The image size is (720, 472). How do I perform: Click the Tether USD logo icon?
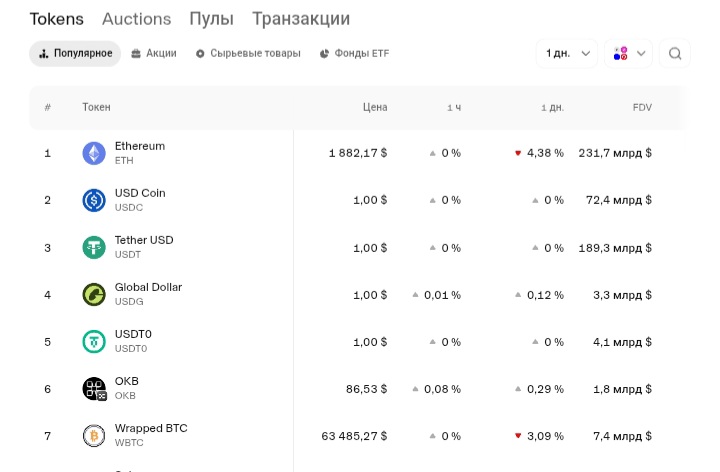(94, 247)
